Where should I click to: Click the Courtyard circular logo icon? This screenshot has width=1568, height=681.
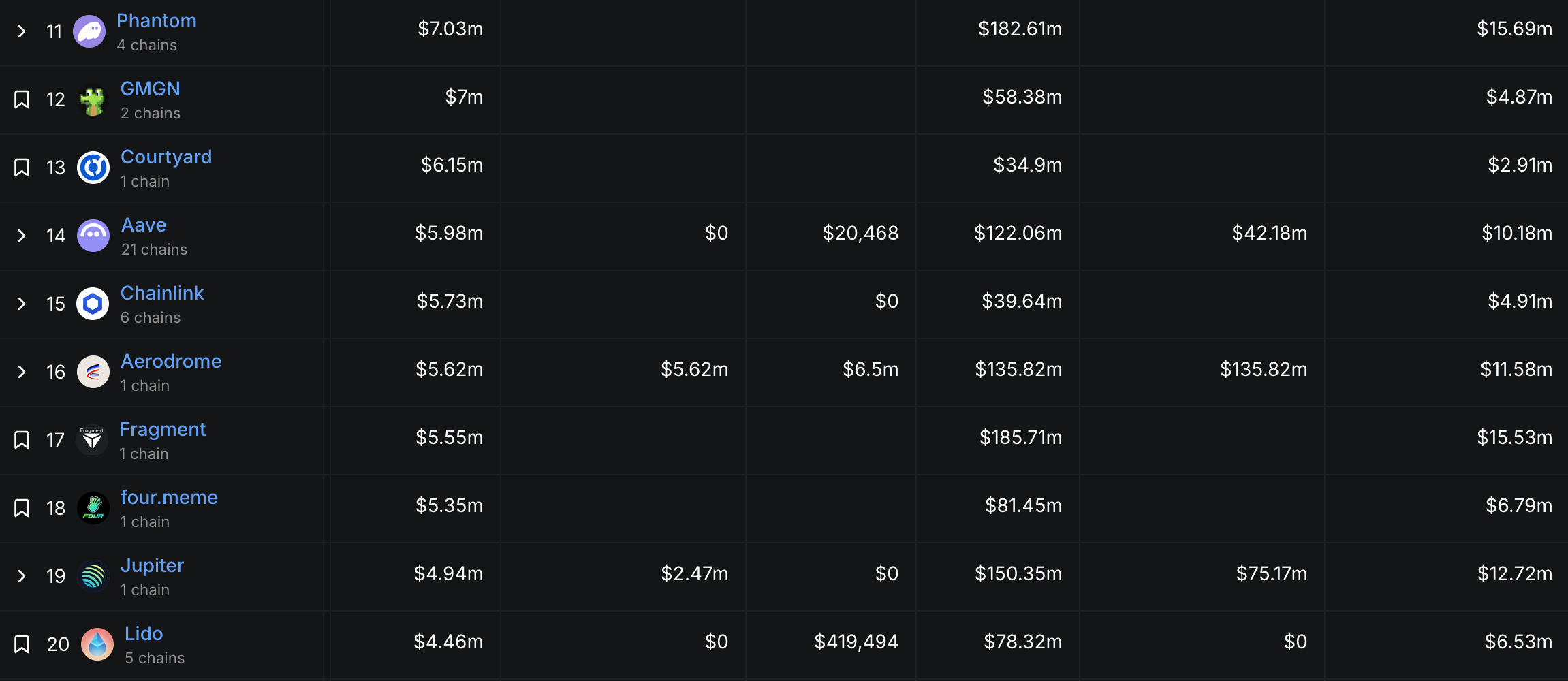pyautogui.click(x=93, y=168)
